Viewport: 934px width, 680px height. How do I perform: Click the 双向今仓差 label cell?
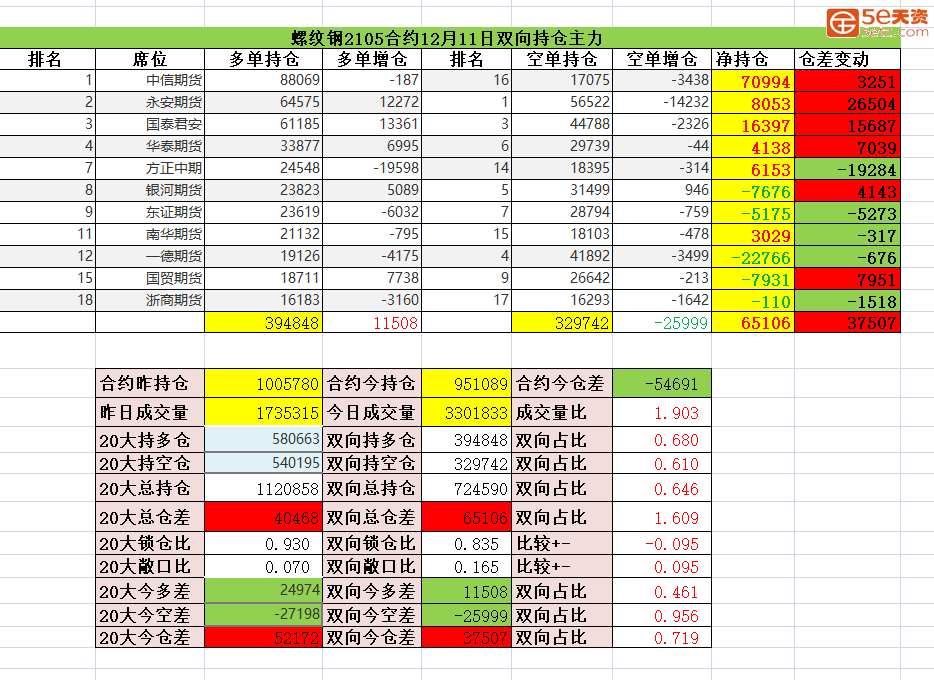pyautogui.click(x=372, y=637)
